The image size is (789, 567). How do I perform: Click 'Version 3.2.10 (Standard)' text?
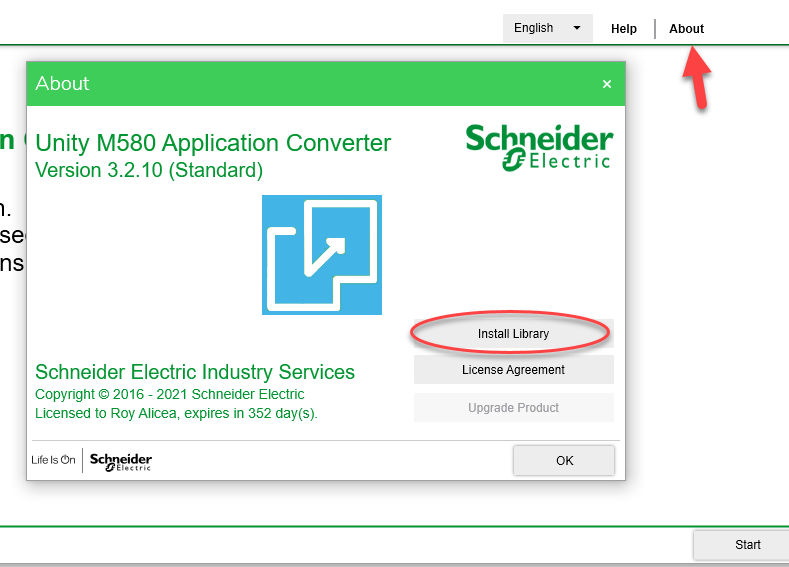click(x=149, y=170)
